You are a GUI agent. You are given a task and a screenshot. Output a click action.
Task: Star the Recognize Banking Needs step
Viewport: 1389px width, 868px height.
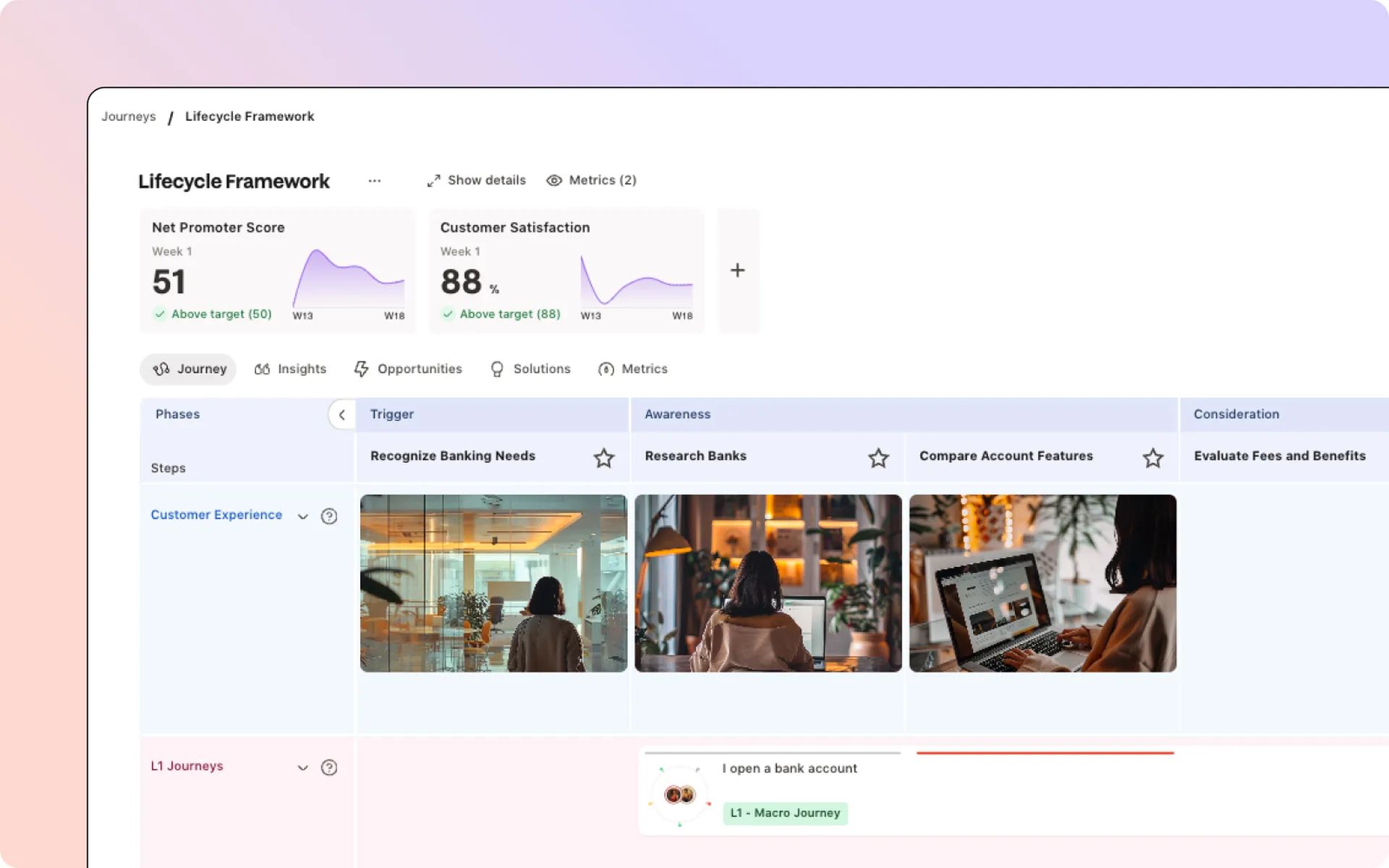[604, 458]
